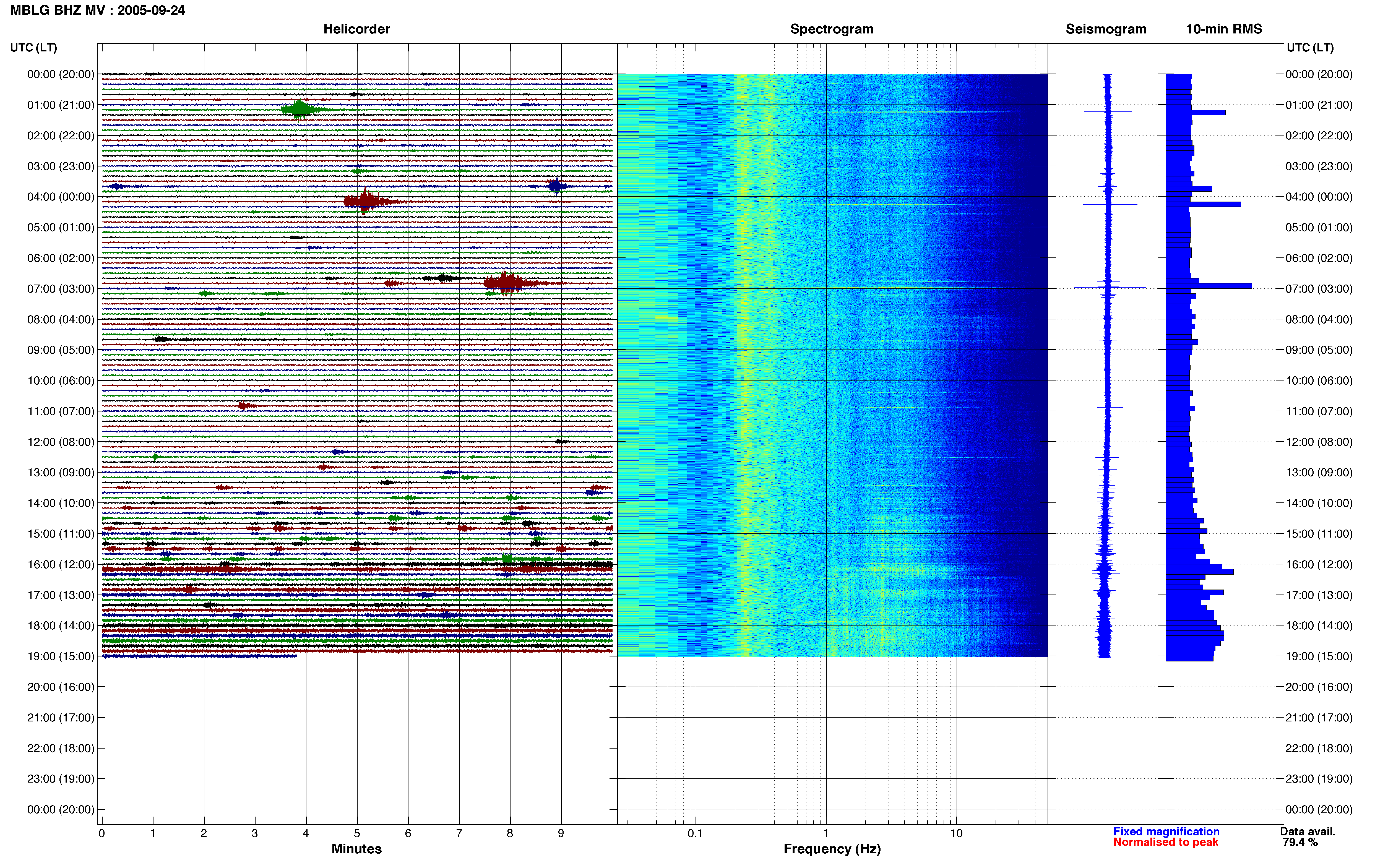The height and width of the screenshot is (868, 1388).
Task: Click the left 'UTC (LT)' axis label
Action: pyautogui.click(x=33, y=48)
